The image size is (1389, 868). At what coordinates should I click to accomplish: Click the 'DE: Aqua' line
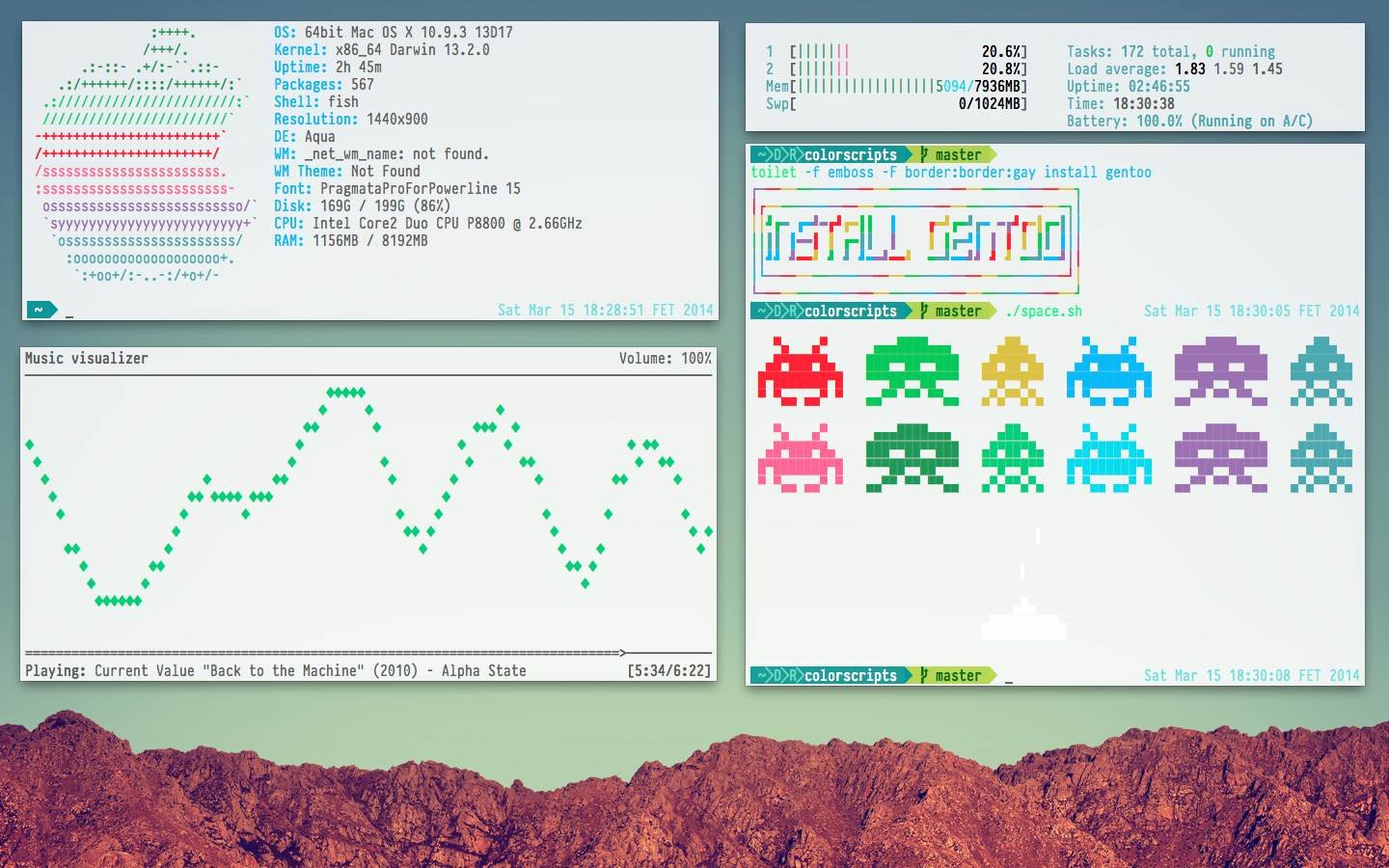pos(305,136)
